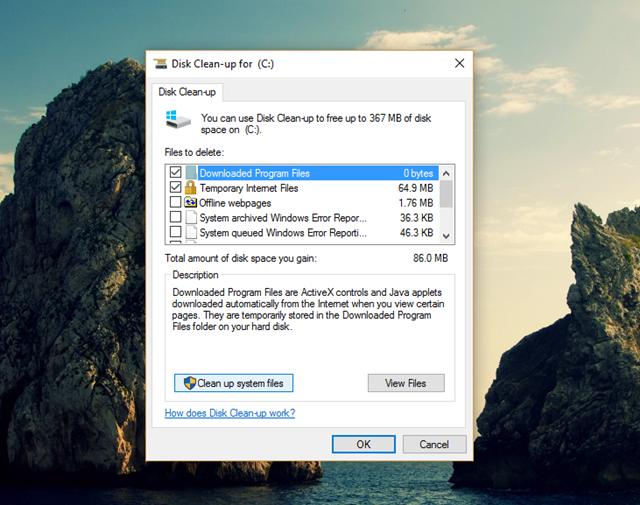Screen dimensions: 640x505
Task: Select the Temporary Internet Files row text
Action: click(x=249, y=188)
